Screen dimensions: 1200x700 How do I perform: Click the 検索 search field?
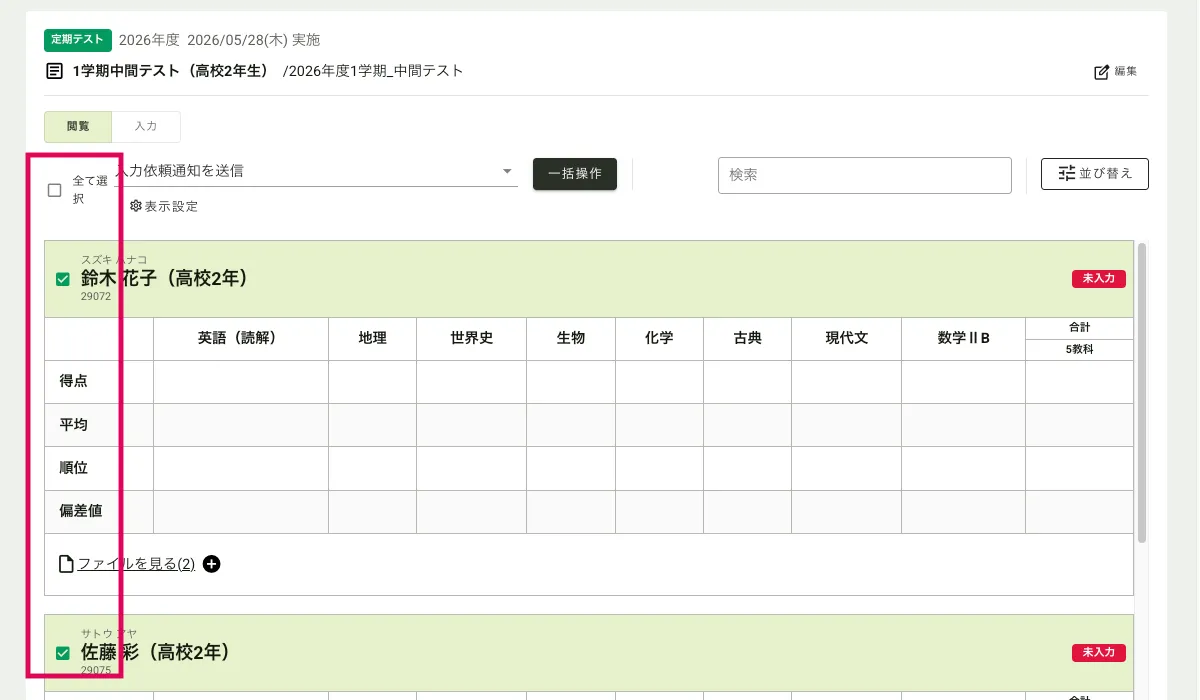(864, 175)
